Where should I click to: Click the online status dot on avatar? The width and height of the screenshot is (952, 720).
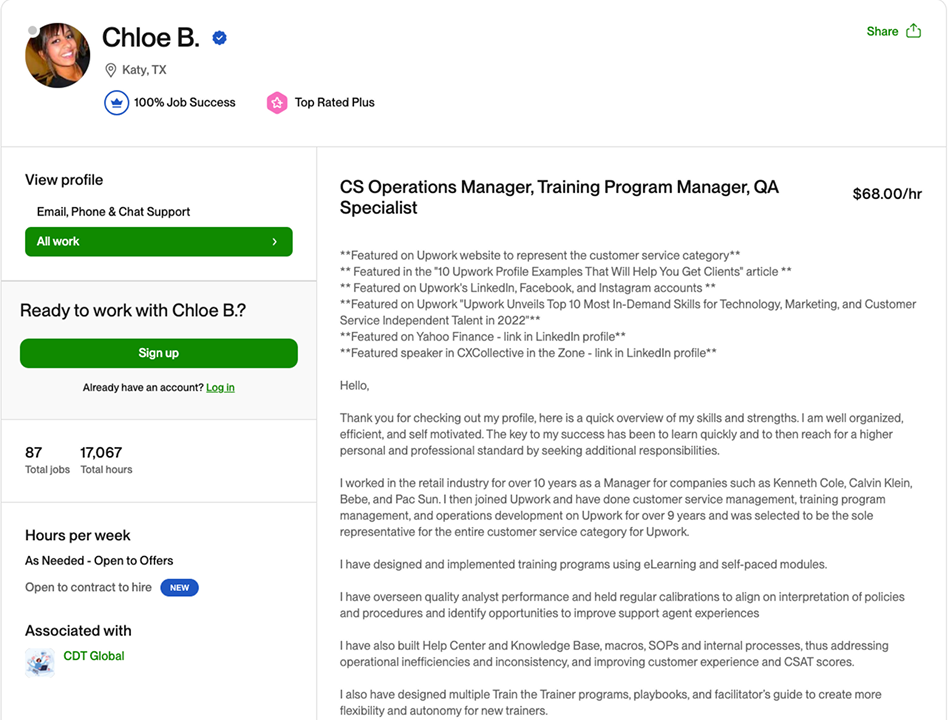34,31
